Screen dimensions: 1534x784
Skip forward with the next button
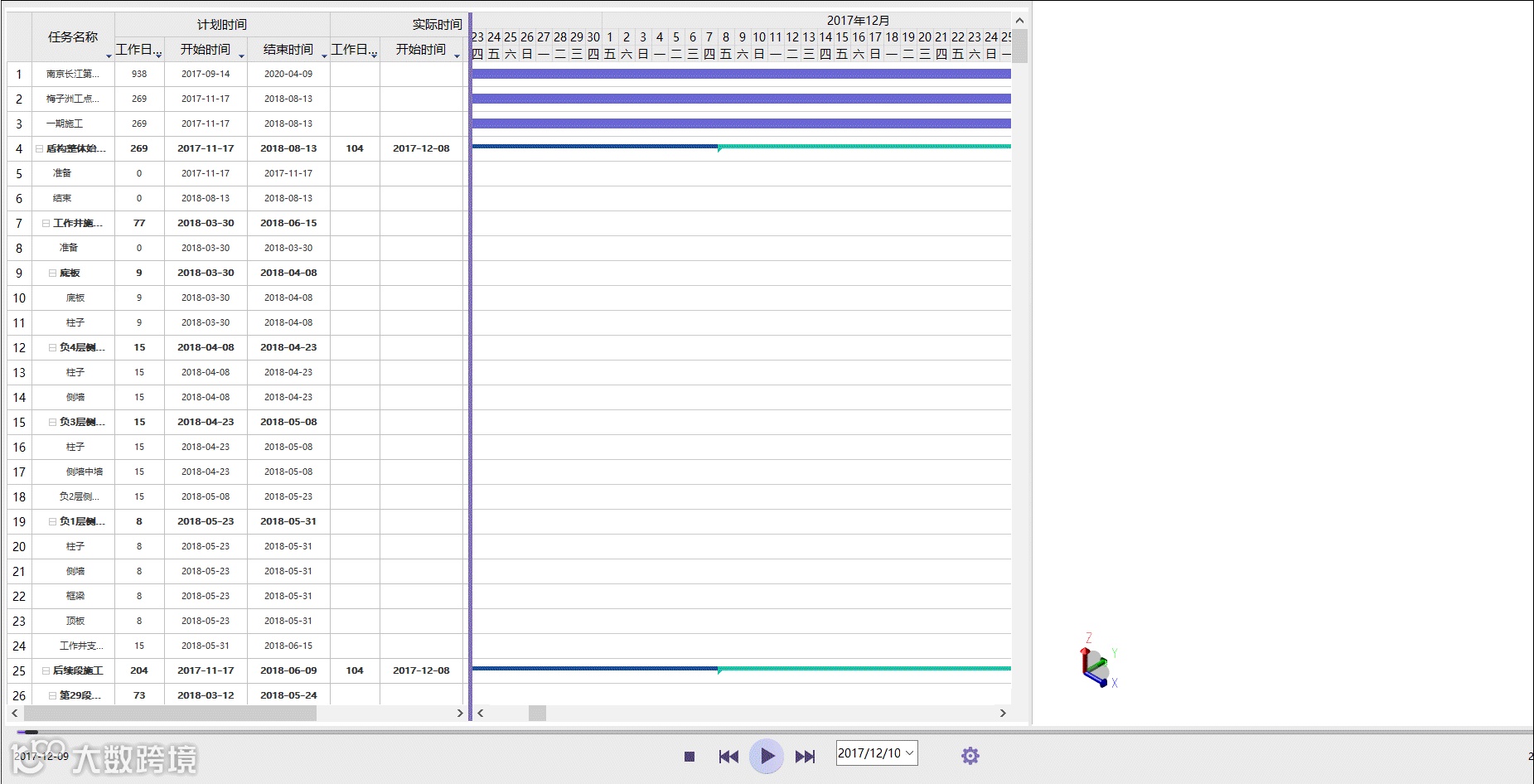805,756
